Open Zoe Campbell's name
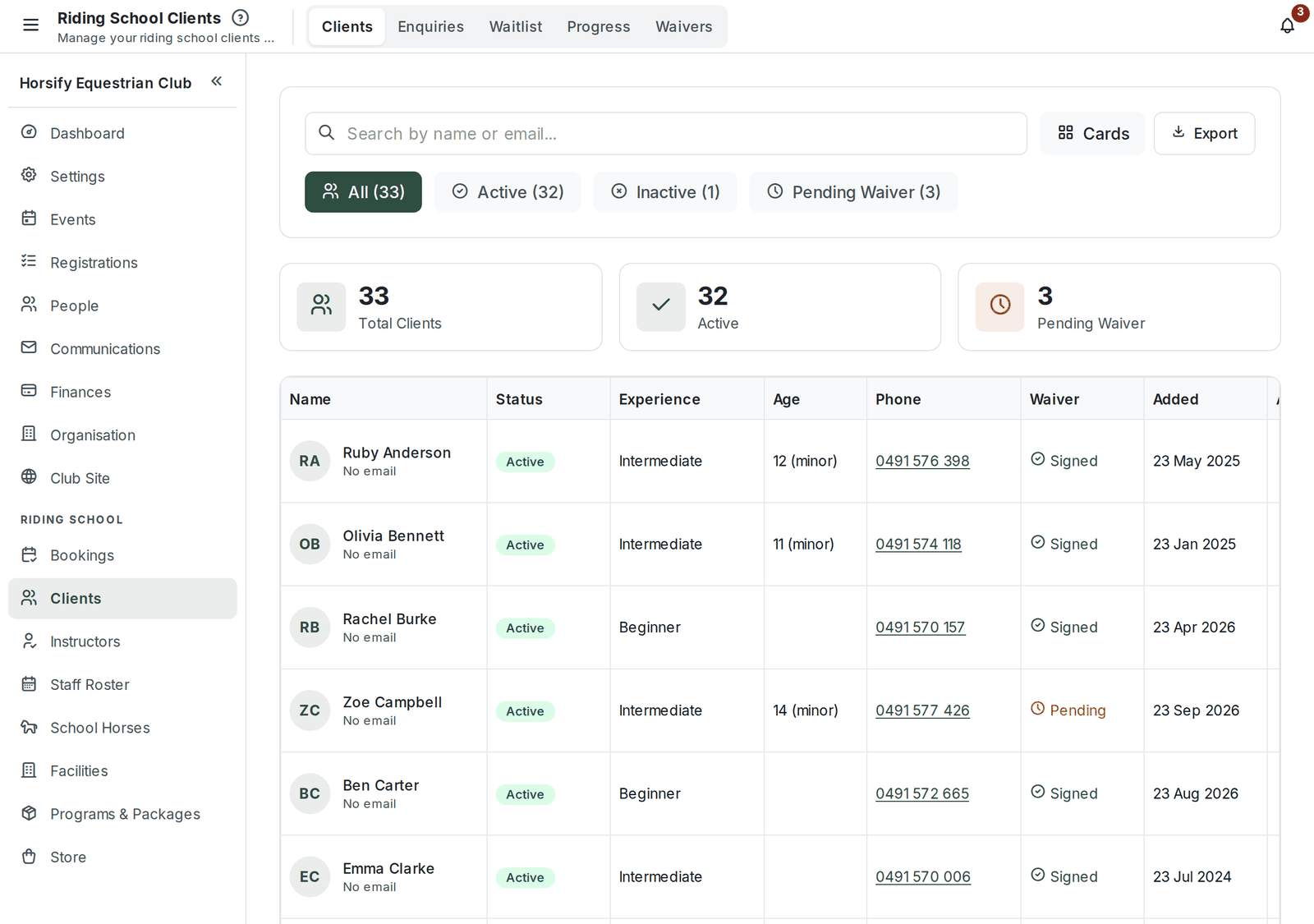1314x924 pixels. point(393,702)
